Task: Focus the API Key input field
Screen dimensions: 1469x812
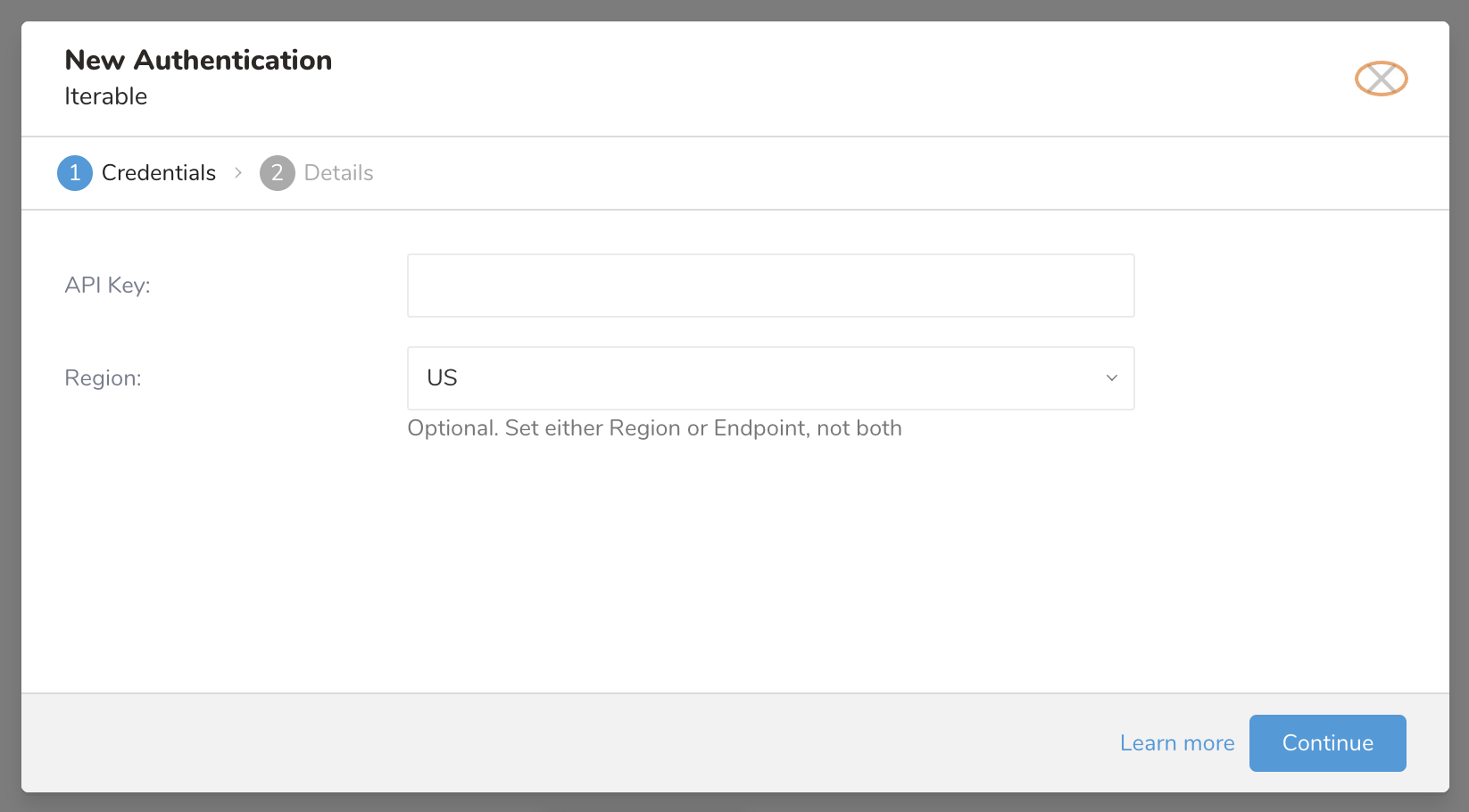Action: [x=769, y=286]
